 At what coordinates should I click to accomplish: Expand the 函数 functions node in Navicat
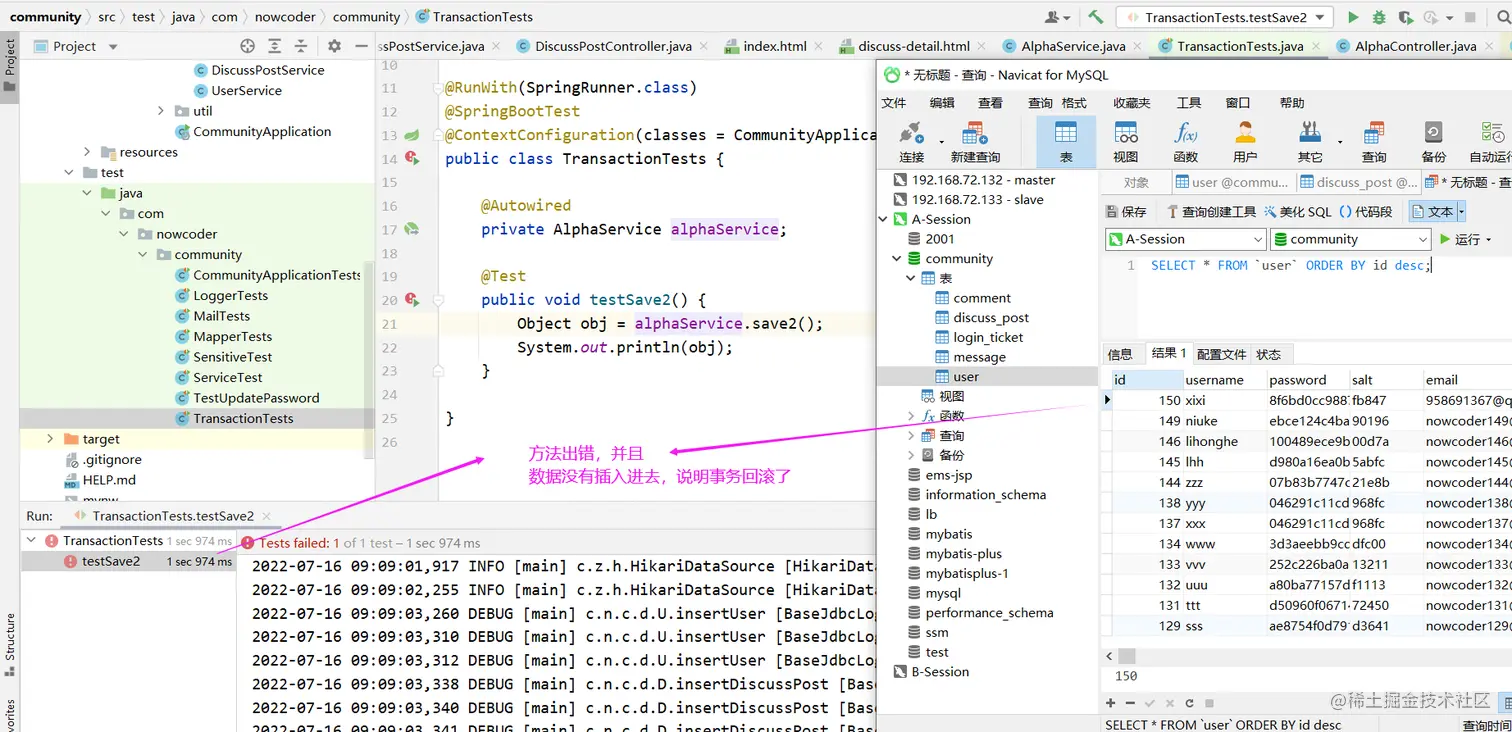coord(910,416)
